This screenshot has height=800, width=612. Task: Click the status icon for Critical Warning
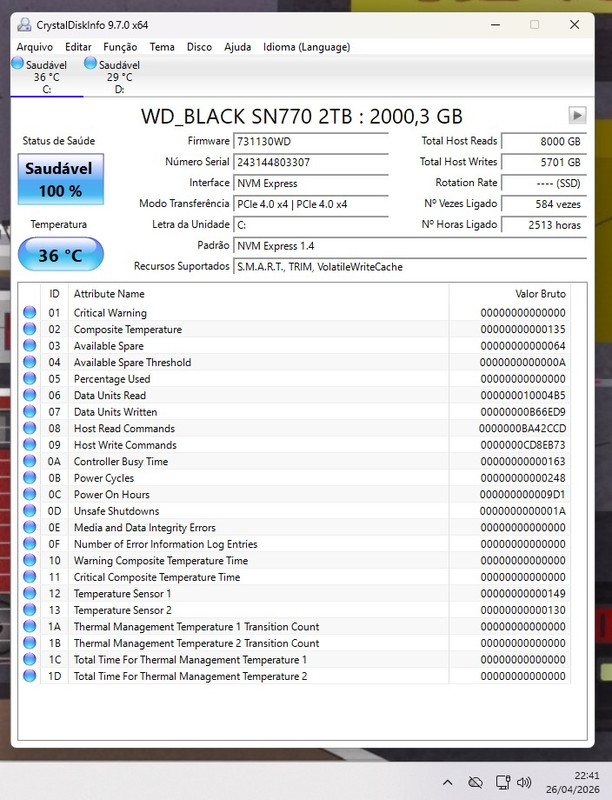click(x=30, y=312)
